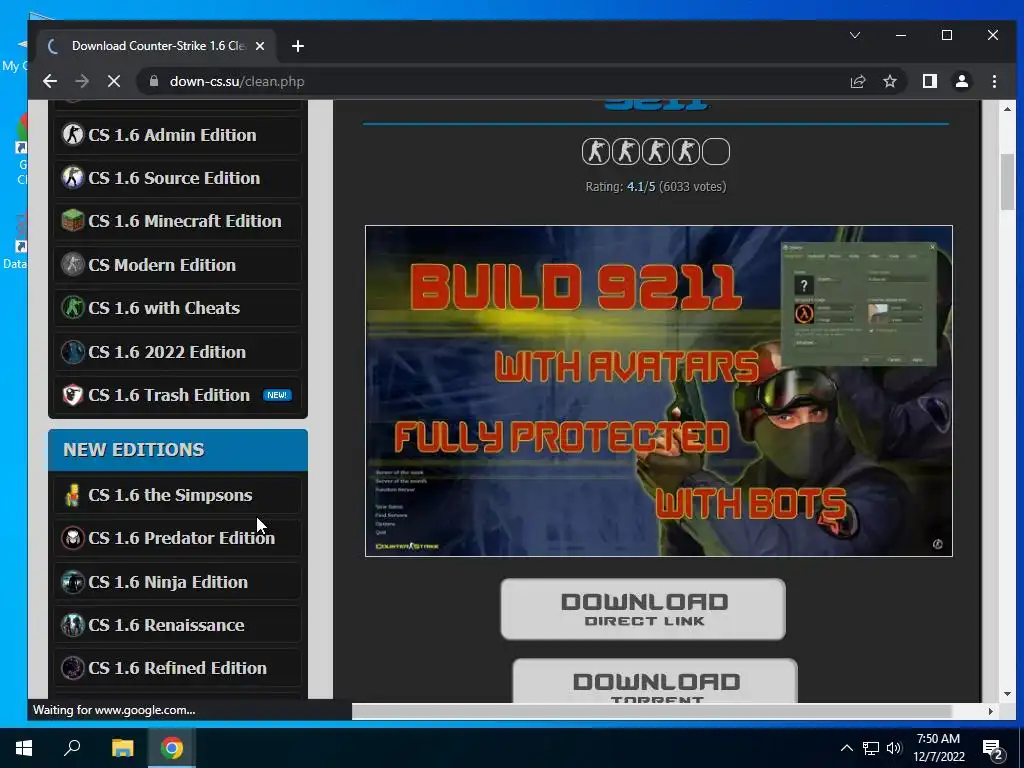Screen dimensions: 1024x768
Task: Click the network tray icon
Action: click(871, 748)
